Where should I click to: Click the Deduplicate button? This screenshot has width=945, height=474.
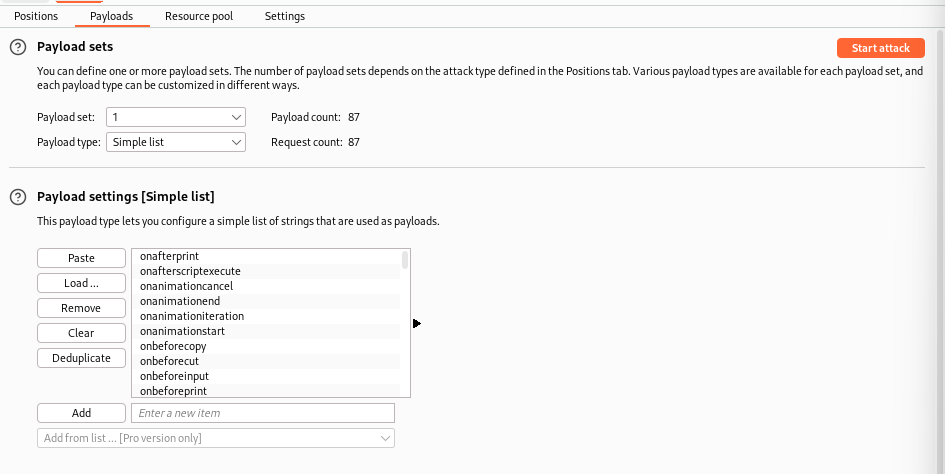point(81,358)
